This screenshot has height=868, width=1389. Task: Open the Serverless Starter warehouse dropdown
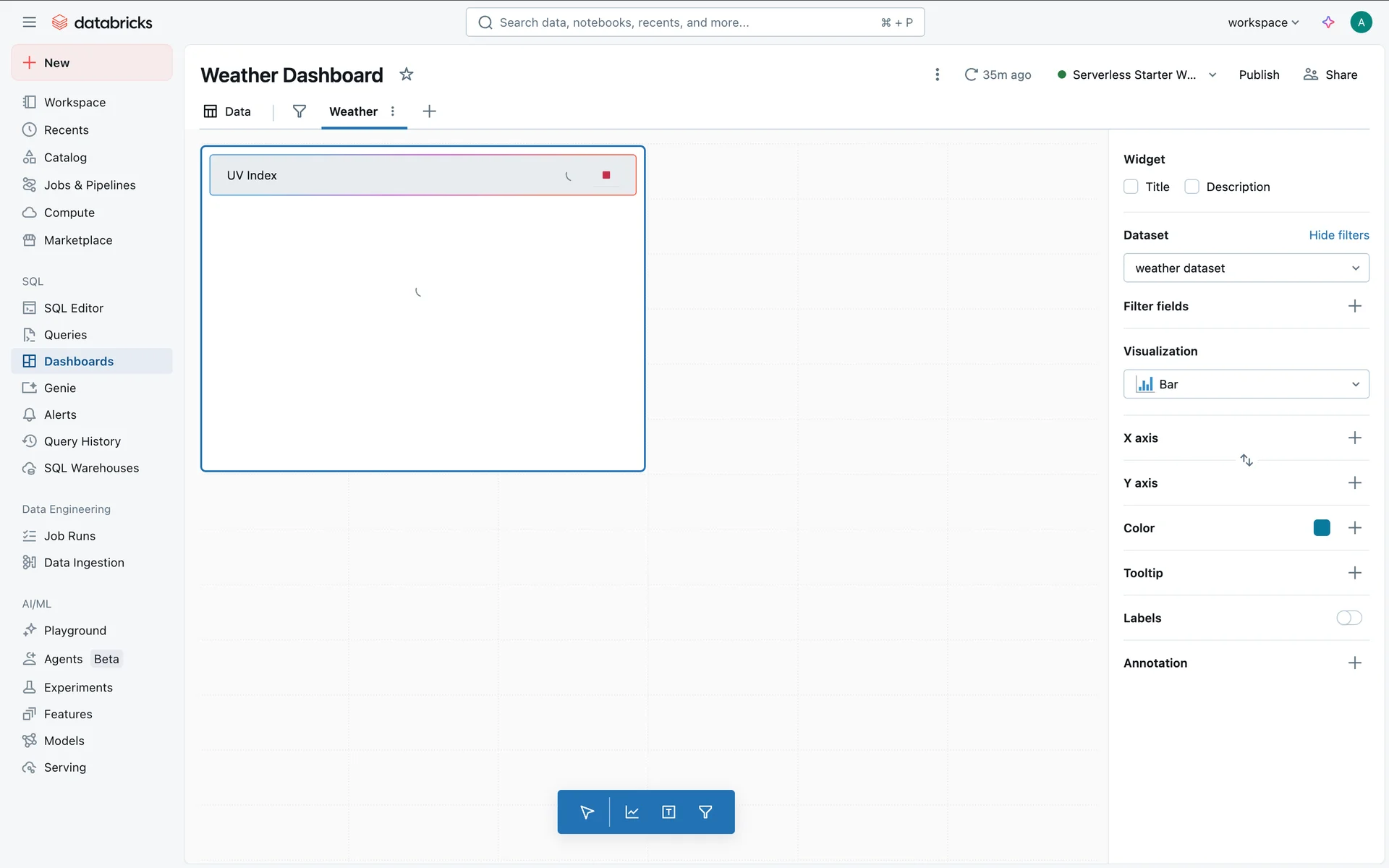point(1213,75)
